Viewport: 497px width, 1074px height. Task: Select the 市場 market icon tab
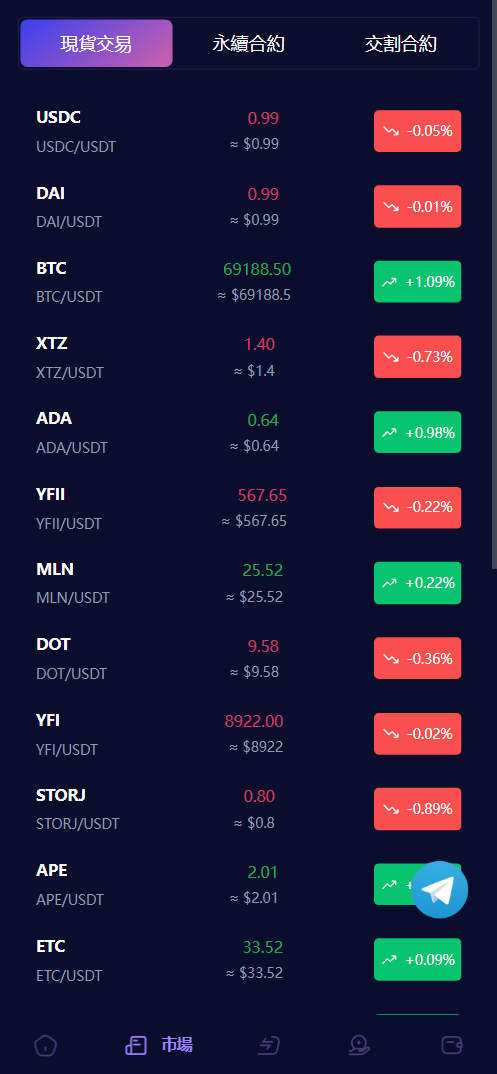(159, 1045)
